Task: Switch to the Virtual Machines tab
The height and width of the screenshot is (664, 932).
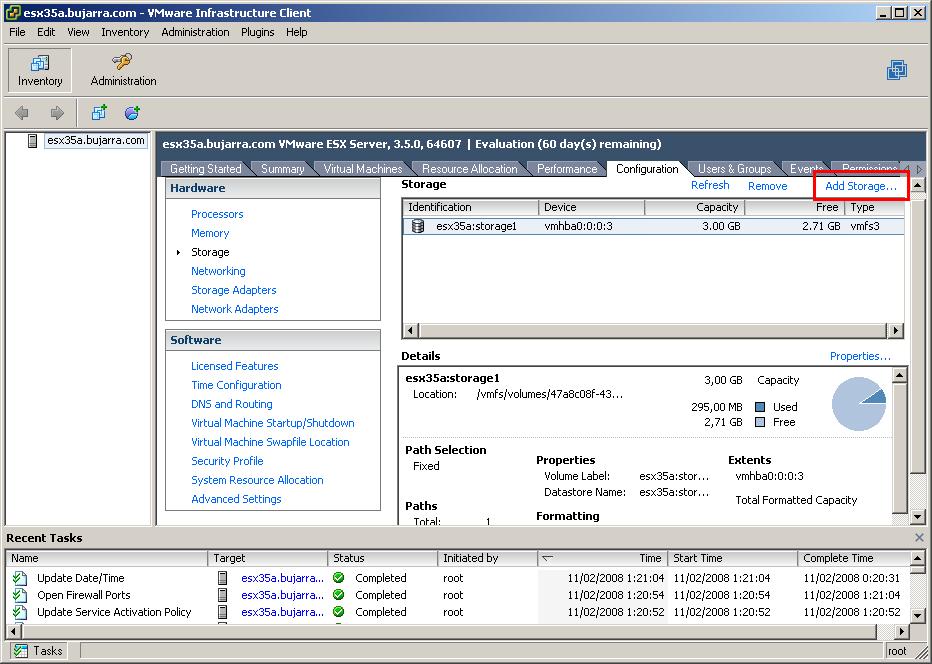Action: [363, 169]
